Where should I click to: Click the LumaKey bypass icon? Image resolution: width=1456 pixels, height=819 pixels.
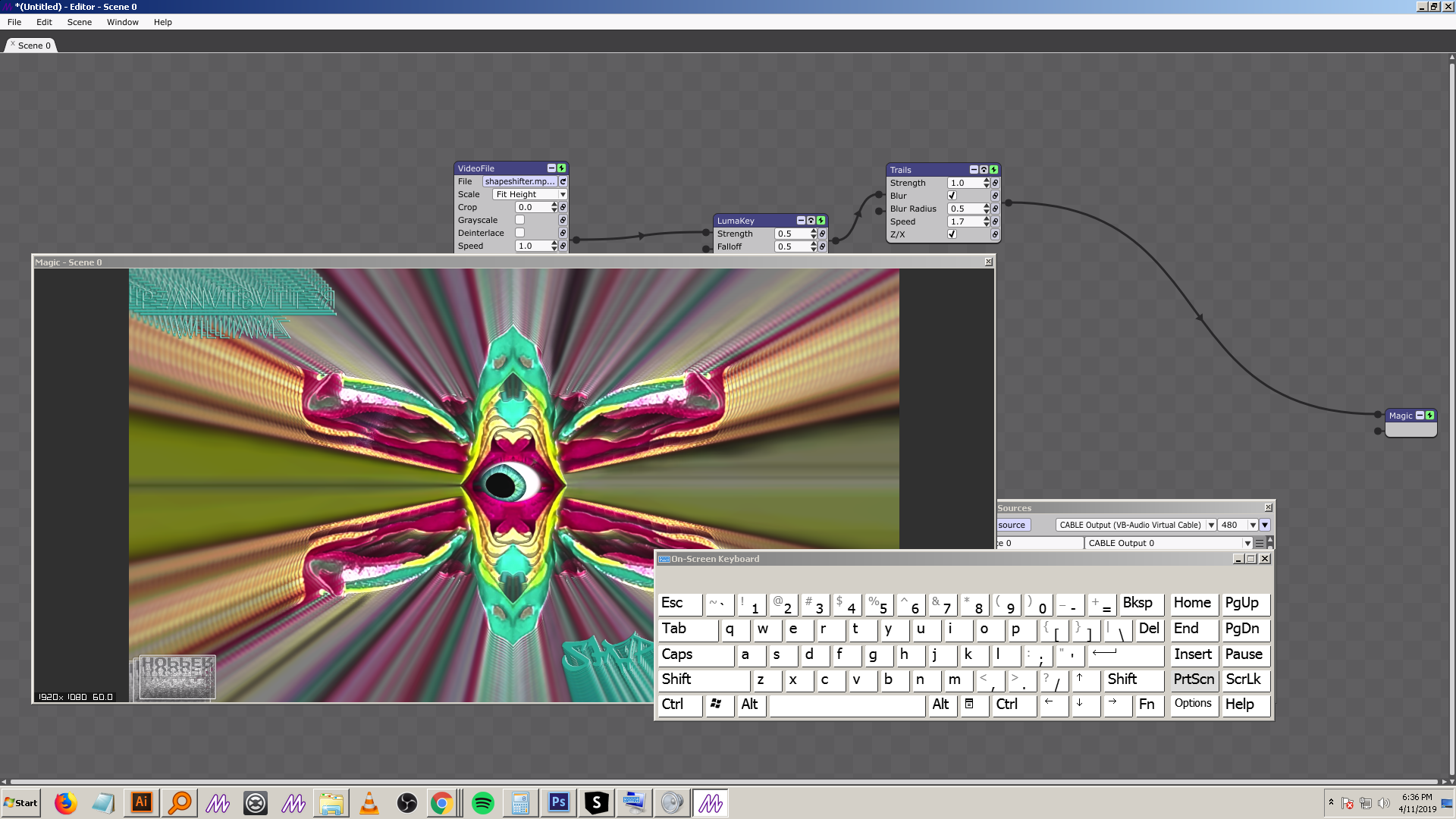[811, 221]
